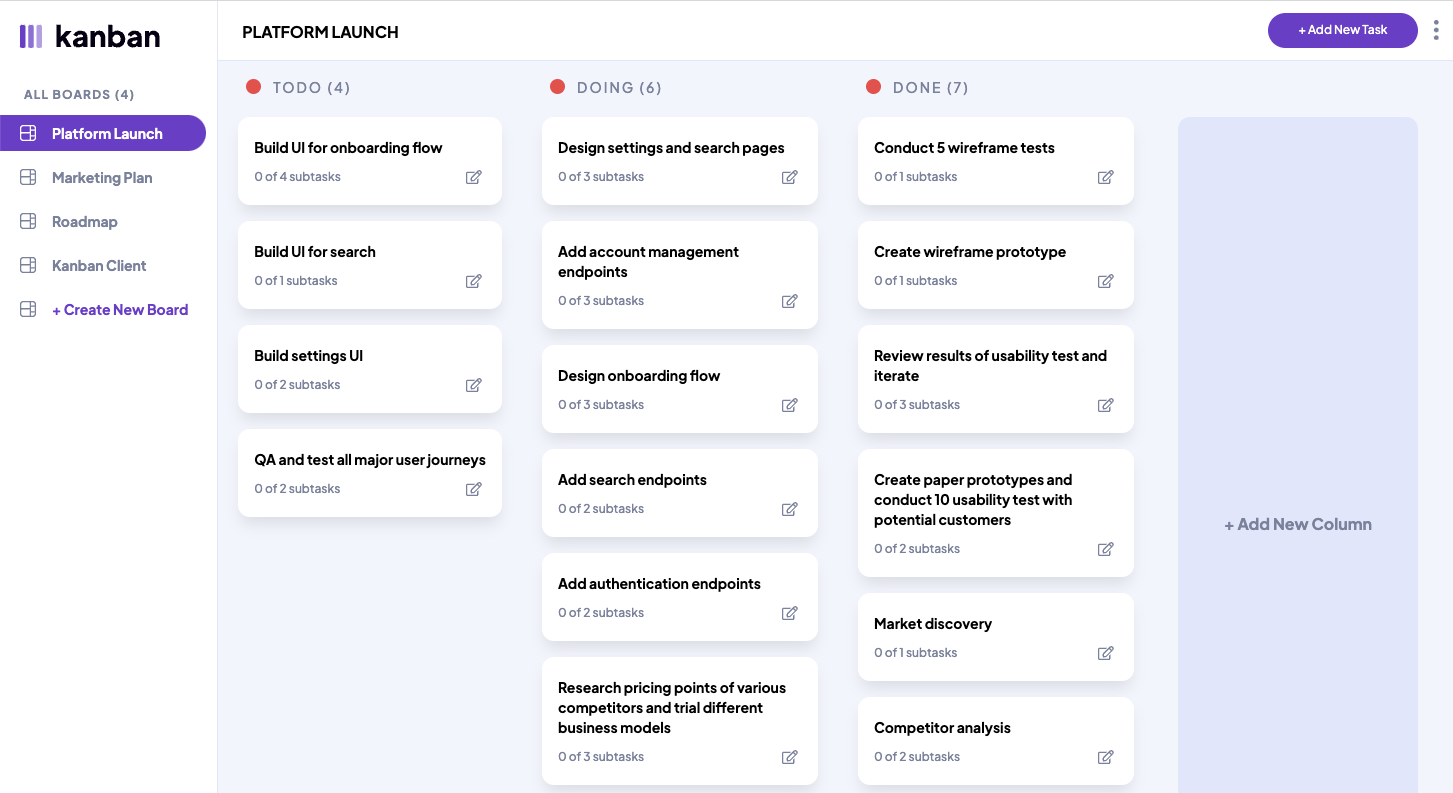Click the Add New Task button
This screenshot has height=793, width=1453.
1342,30
